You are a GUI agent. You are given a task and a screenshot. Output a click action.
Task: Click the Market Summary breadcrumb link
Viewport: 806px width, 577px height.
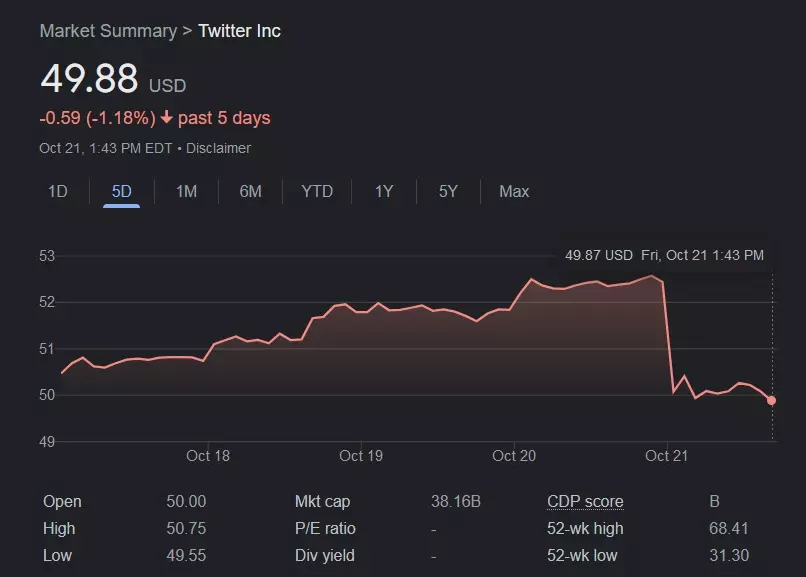108,31
